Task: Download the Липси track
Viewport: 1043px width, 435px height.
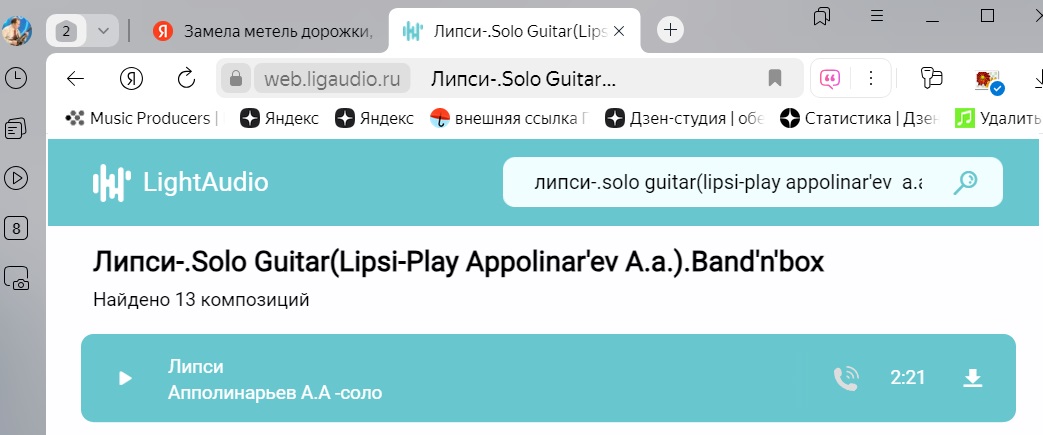Action: (x=972, y=378)
